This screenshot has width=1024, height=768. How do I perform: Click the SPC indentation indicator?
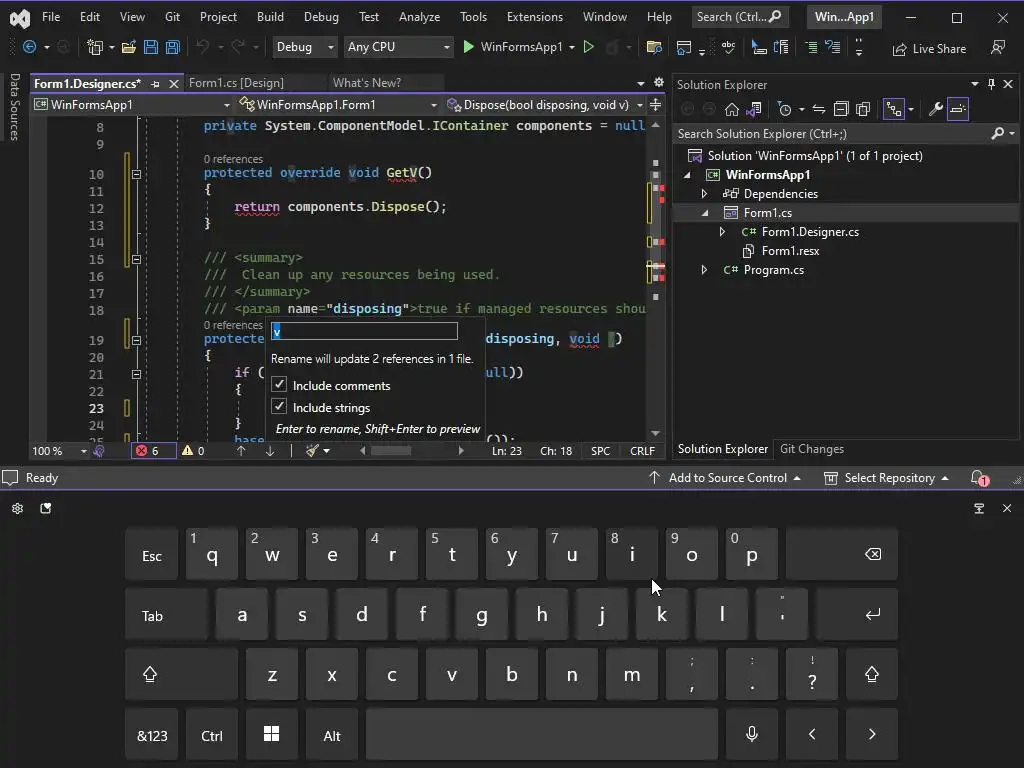(x=600, y=451)
